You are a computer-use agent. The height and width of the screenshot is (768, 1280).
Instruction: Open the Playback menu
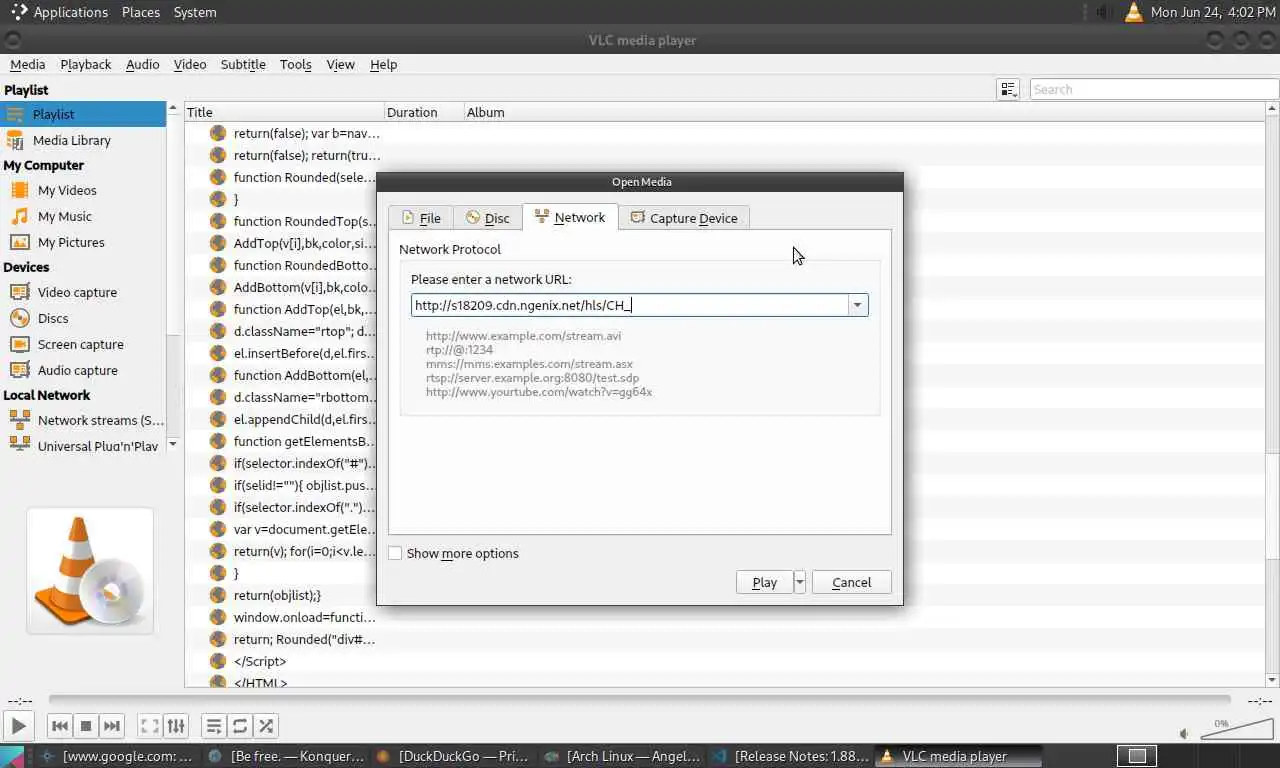(85, 64)
